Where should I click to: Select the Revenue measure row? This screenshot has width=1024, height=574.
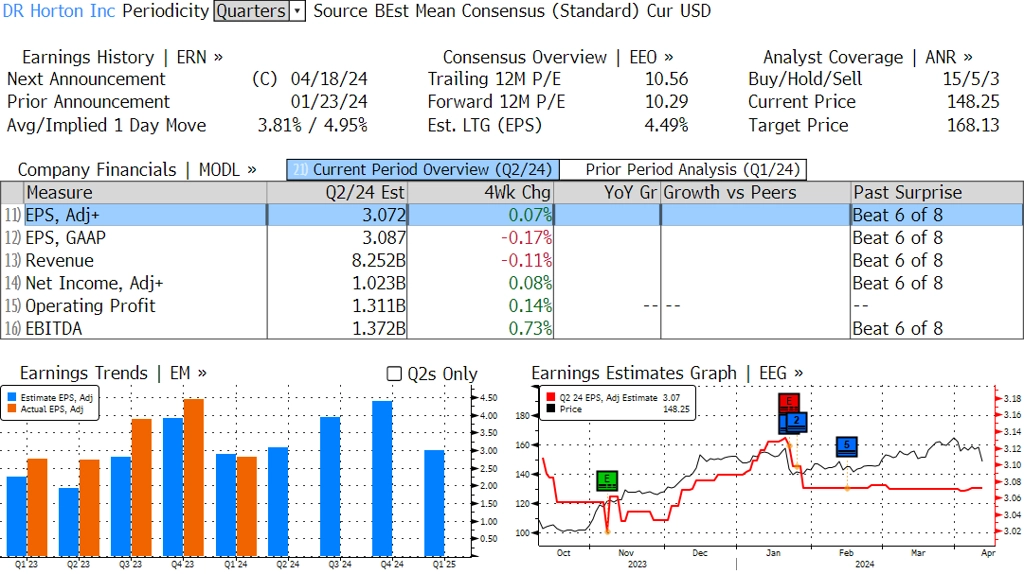512,261
